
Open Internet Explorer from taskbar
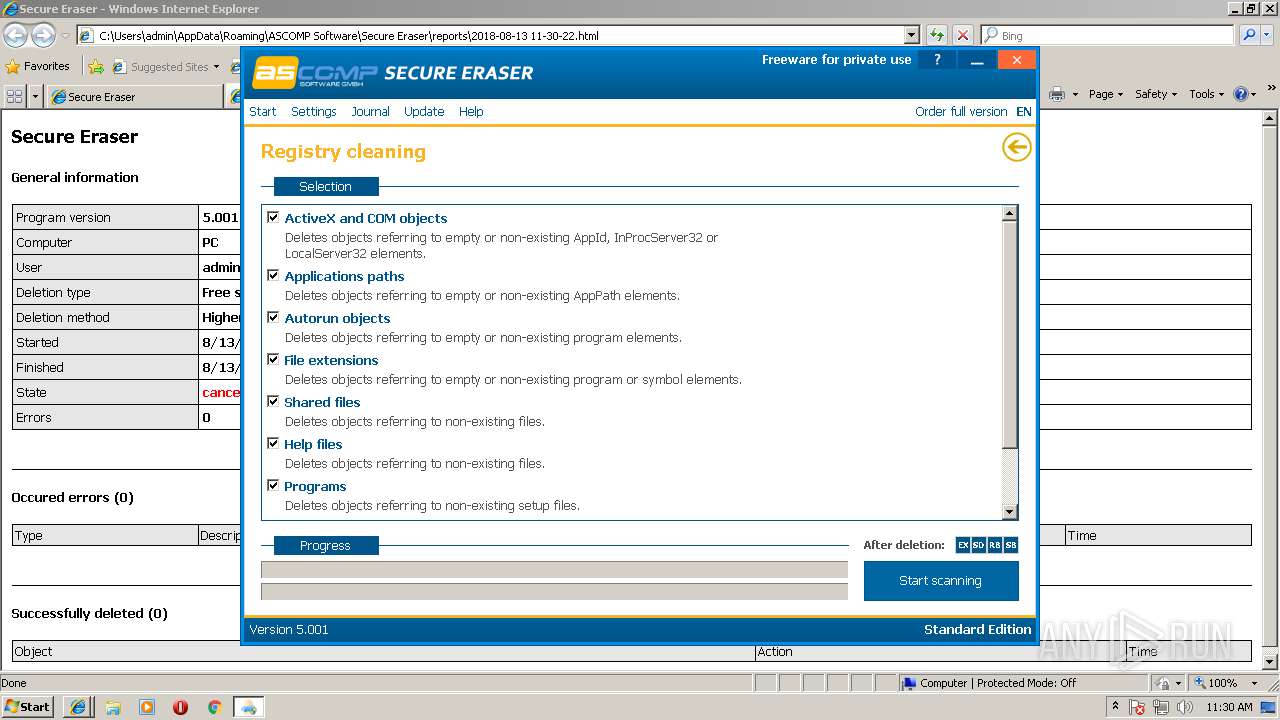pos(78,707)
